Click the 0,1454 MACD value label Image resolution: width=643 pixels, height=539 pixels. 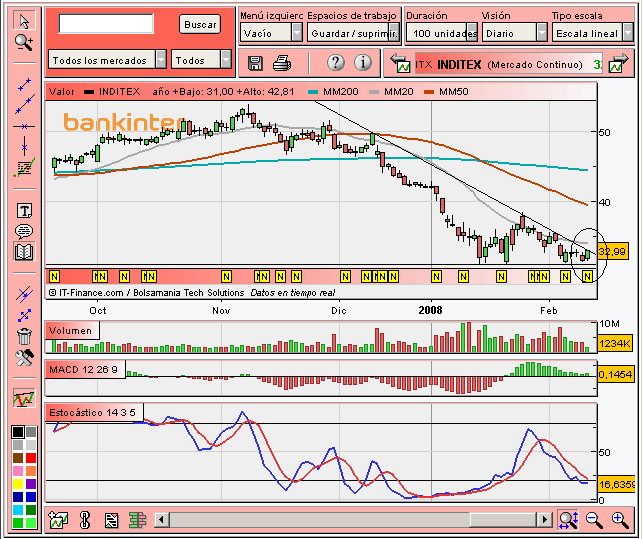pos(615,374)
